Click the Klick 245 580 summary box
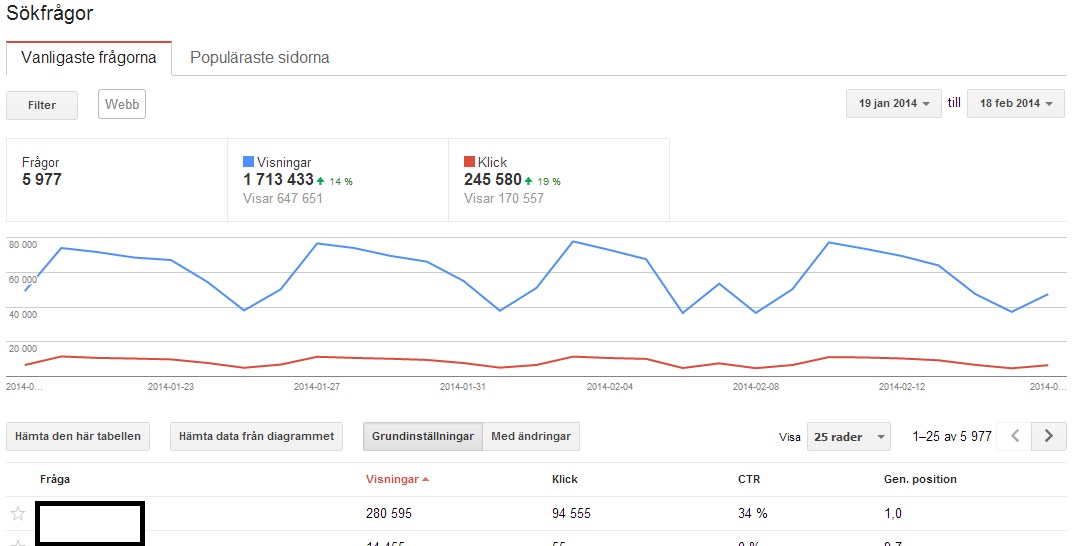The height and width of the screenshot is (546, 1087). point(559,180)
